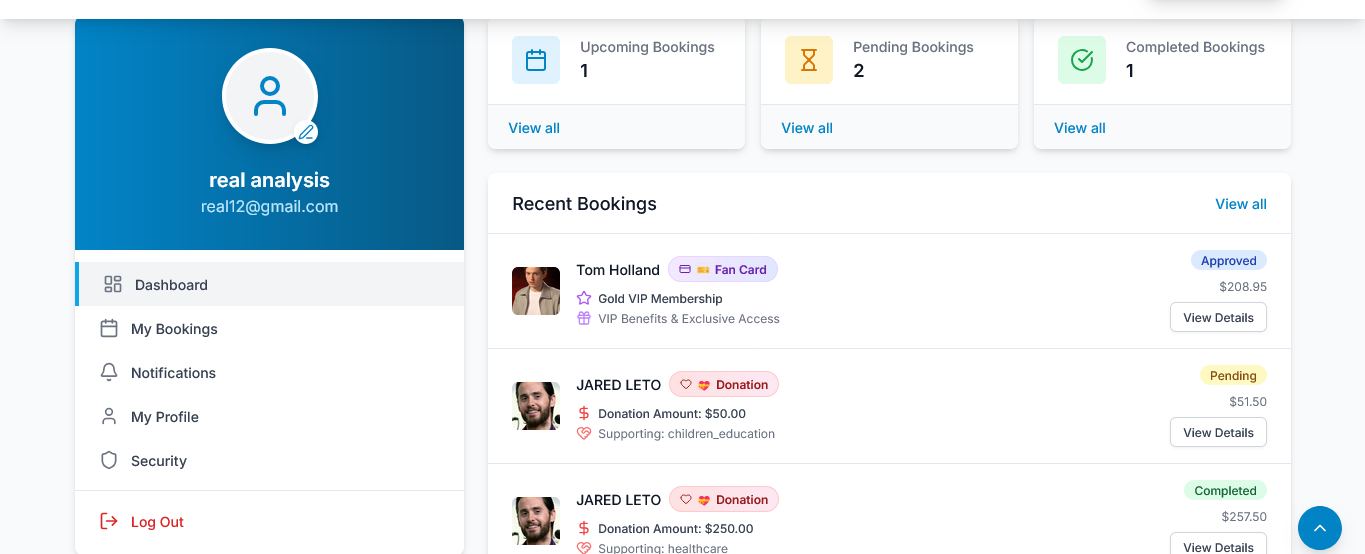Screen dimensions: 1365x554
Task: Click the star icon beside Gold VIP Membership
Action: point(584,298)
